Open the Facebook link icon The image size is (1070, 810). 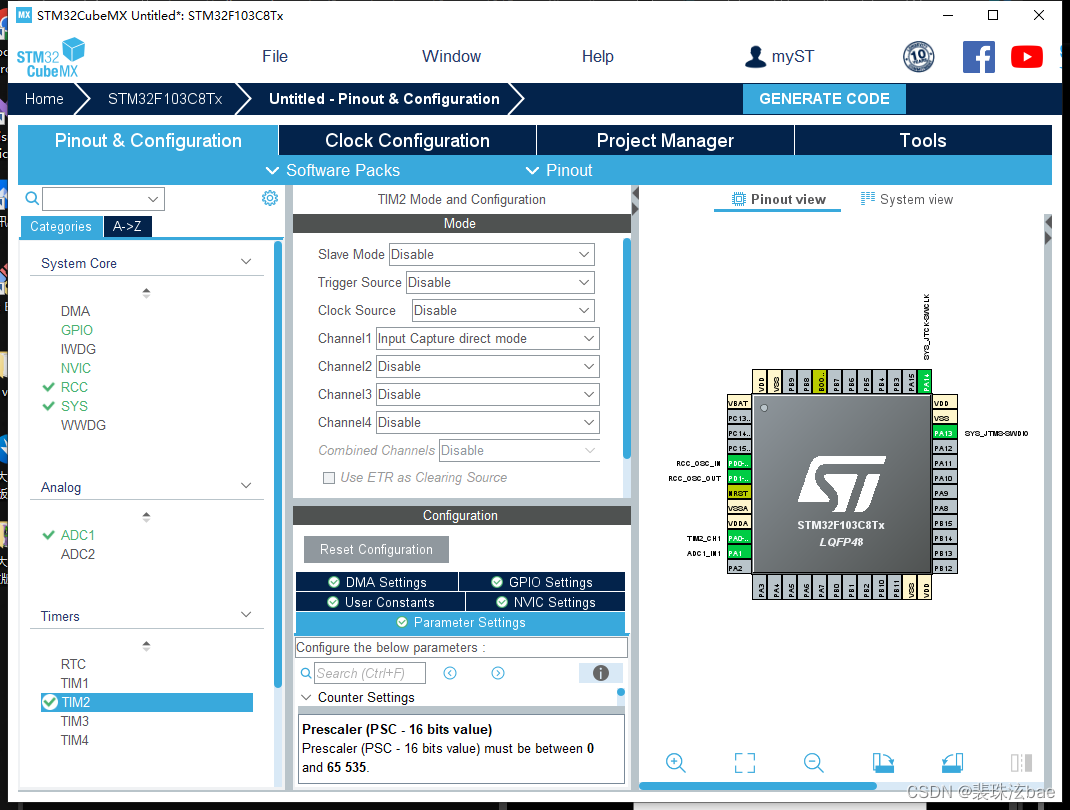coord(979,57)
